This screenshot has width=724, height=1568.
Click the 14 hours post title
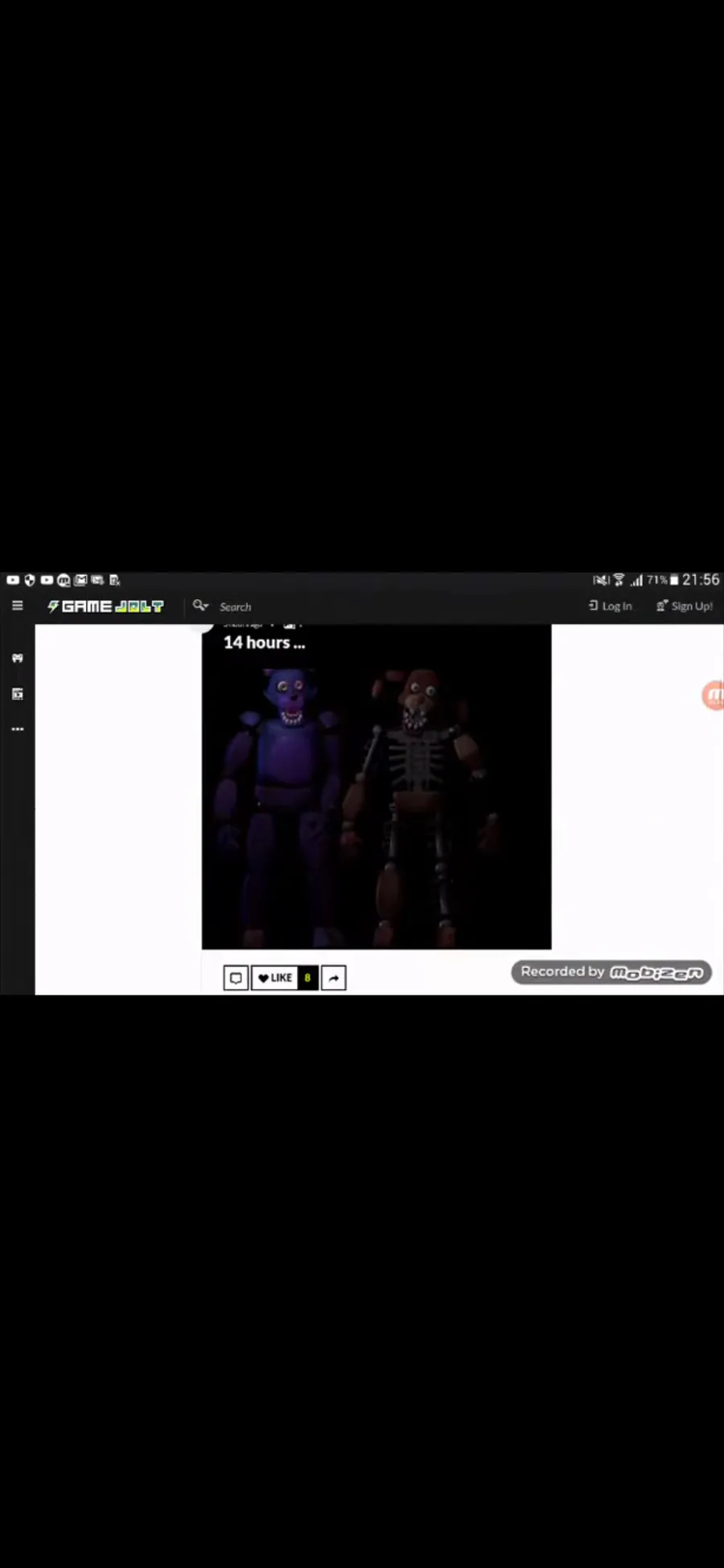(264, 642)
